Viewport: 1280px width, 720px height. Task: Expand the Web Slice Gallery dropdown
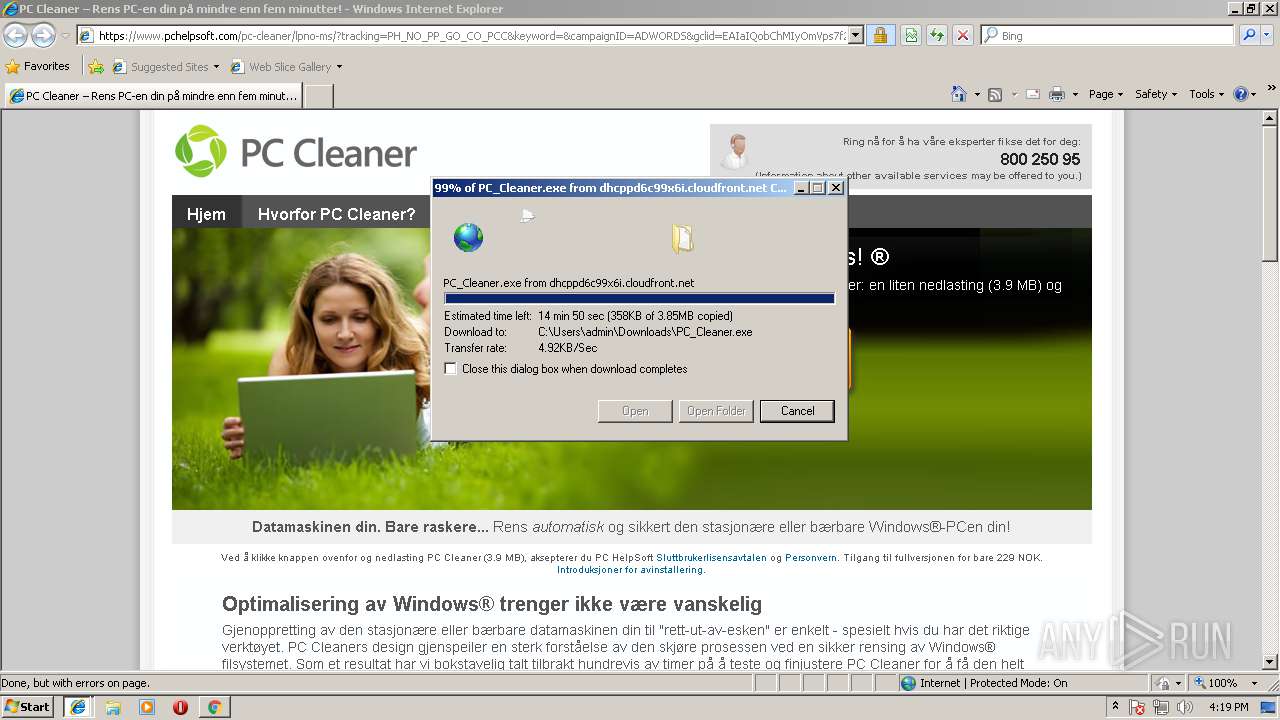339,67
